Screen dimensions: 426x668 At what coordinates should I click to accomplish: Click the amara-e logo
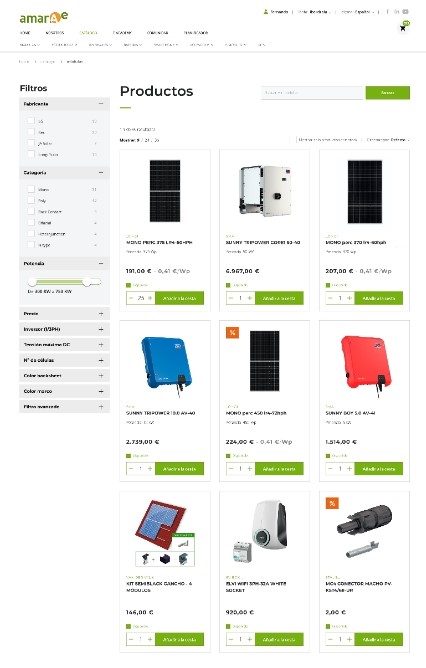tap(43, 17)
